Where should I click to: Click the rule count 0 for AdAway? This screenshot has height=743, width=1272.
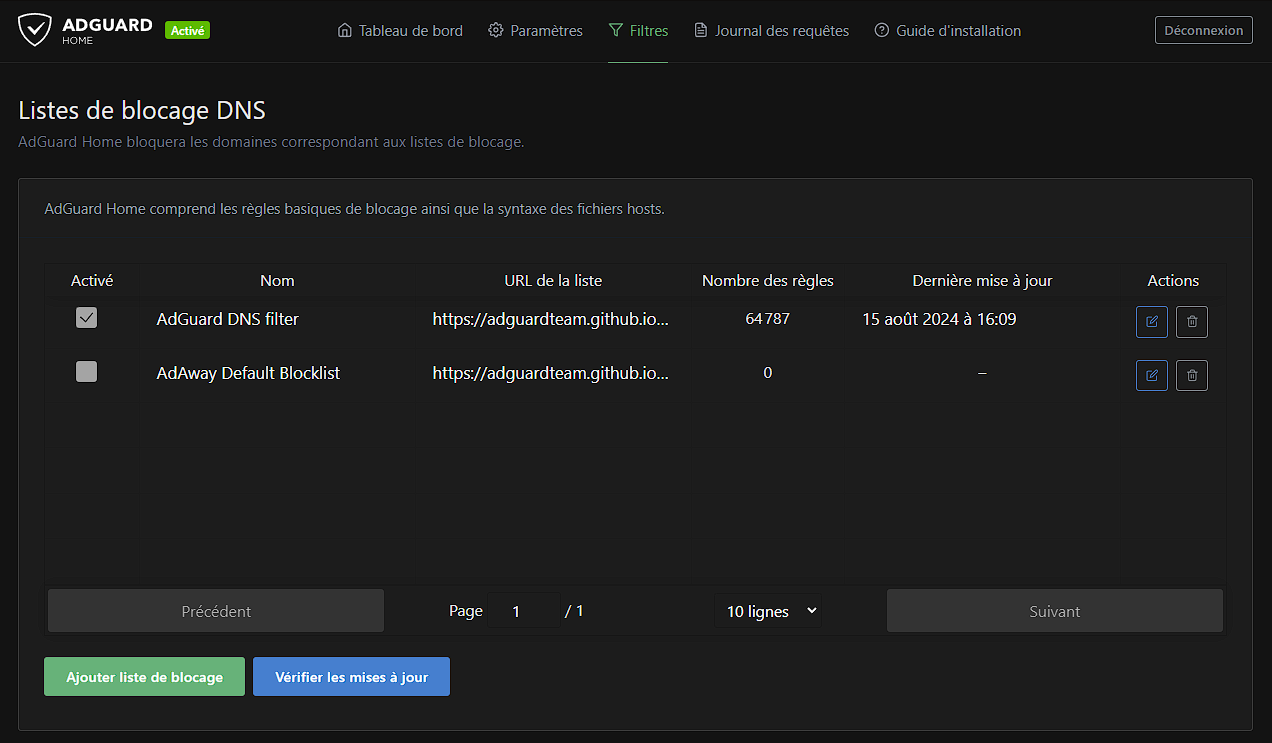(768, 373)
